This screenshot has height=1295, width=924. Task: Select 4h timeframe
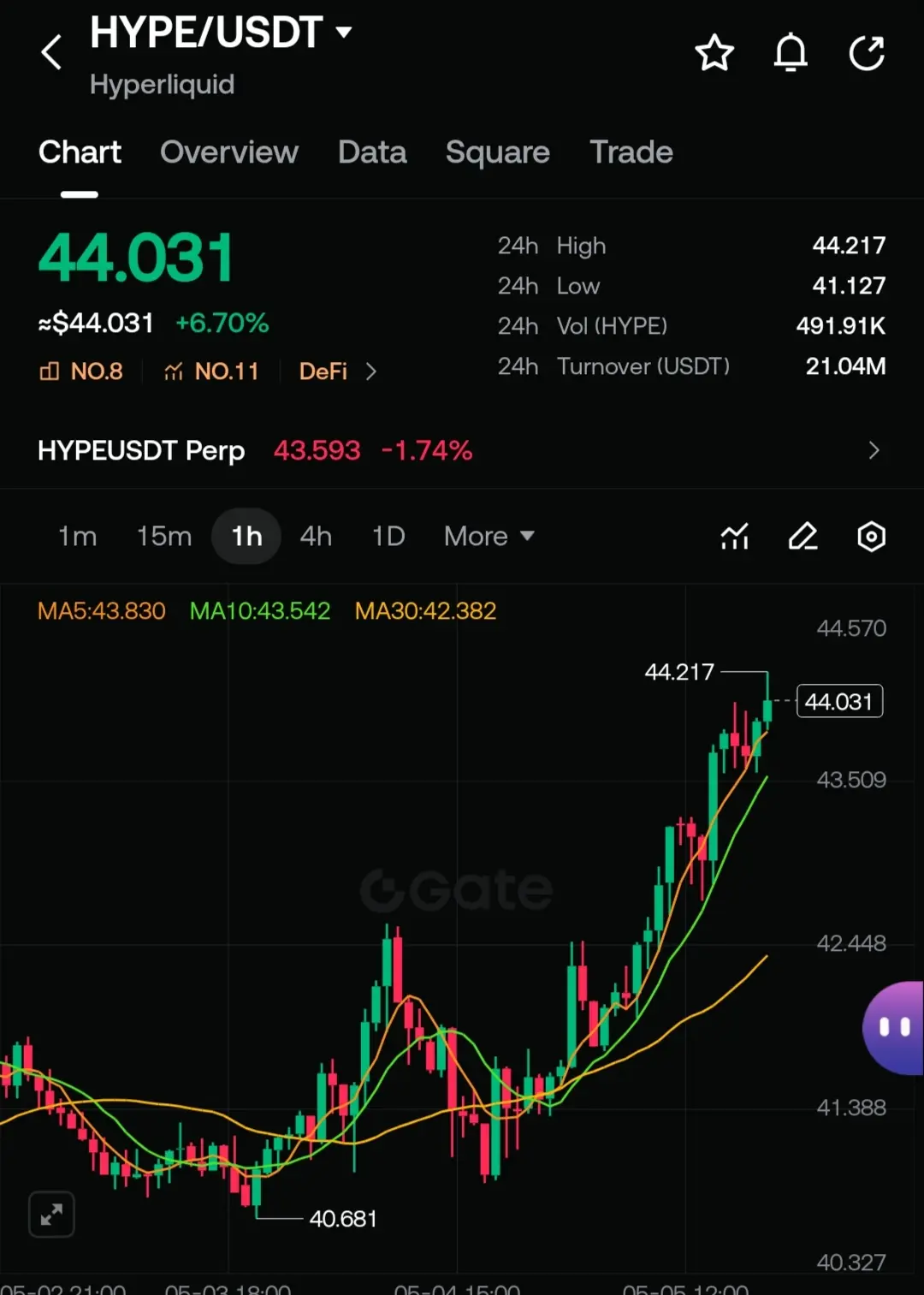coord(316,537)
